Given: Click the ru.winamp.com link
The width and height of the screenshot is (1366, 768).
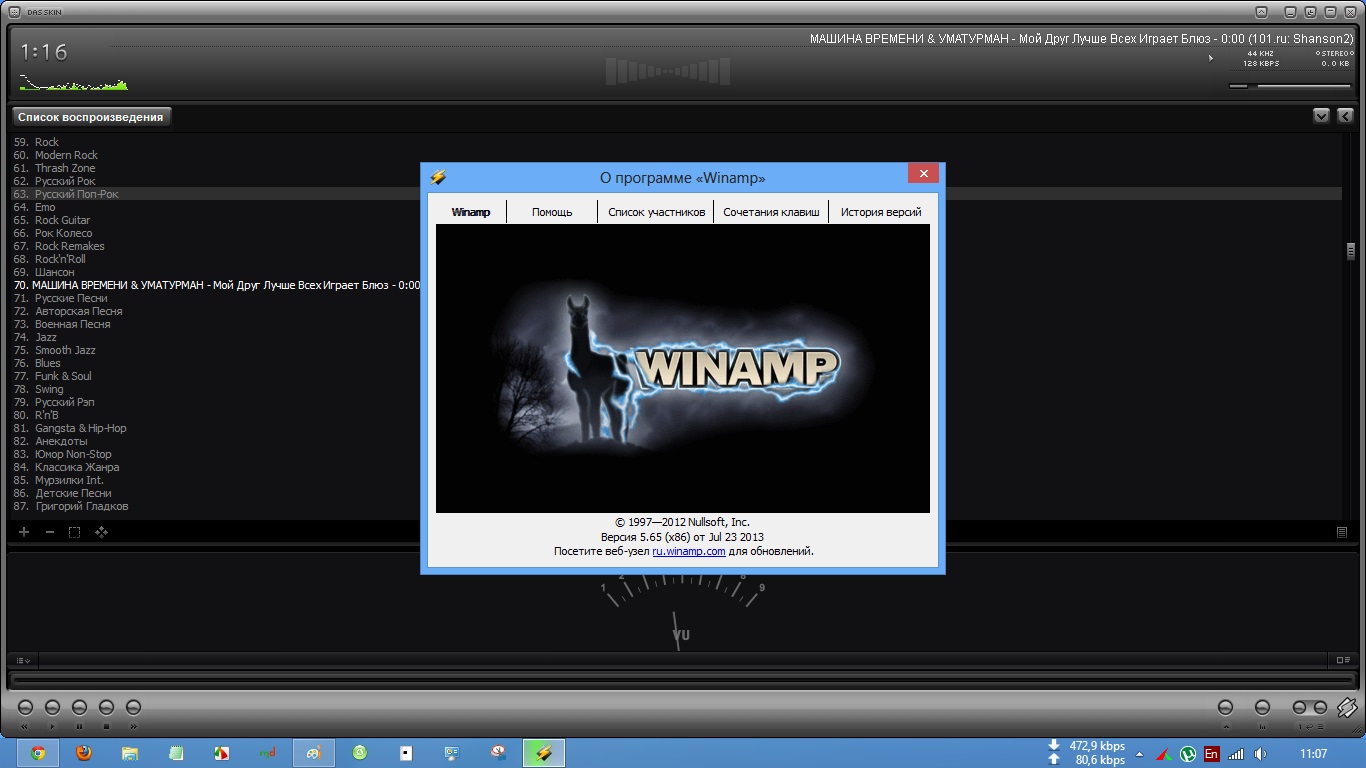Looking at the screenshot, I should (x=688, y=551).
